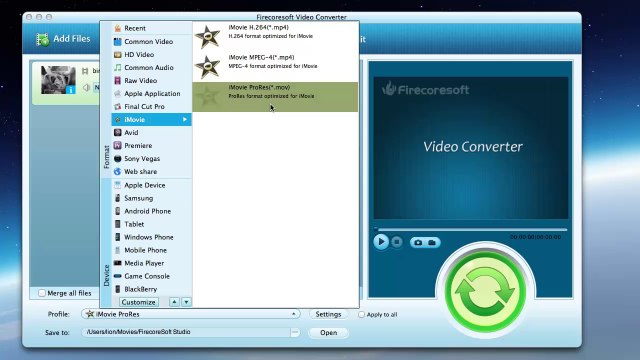Click the Premiere category icon
The width and height of the screenshot is (640, 360).
click(118, 145)
